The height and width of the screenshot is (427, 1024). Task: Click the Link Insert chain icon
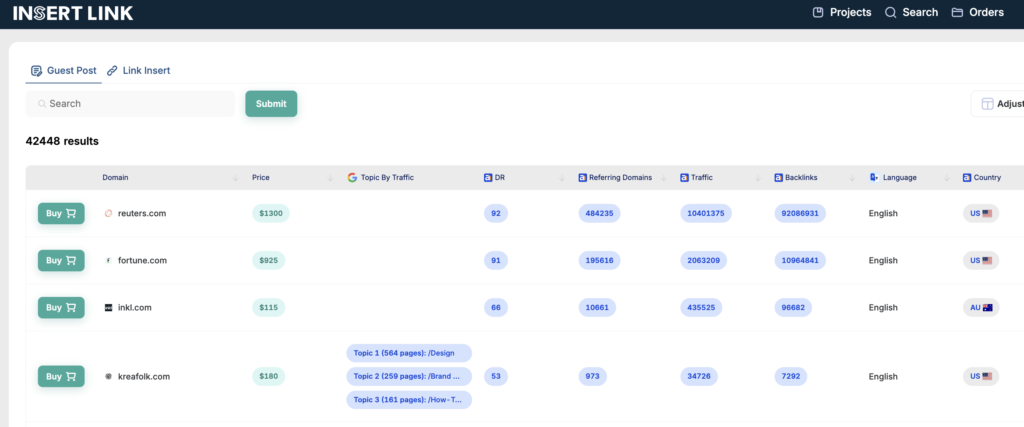coord(112,71)
